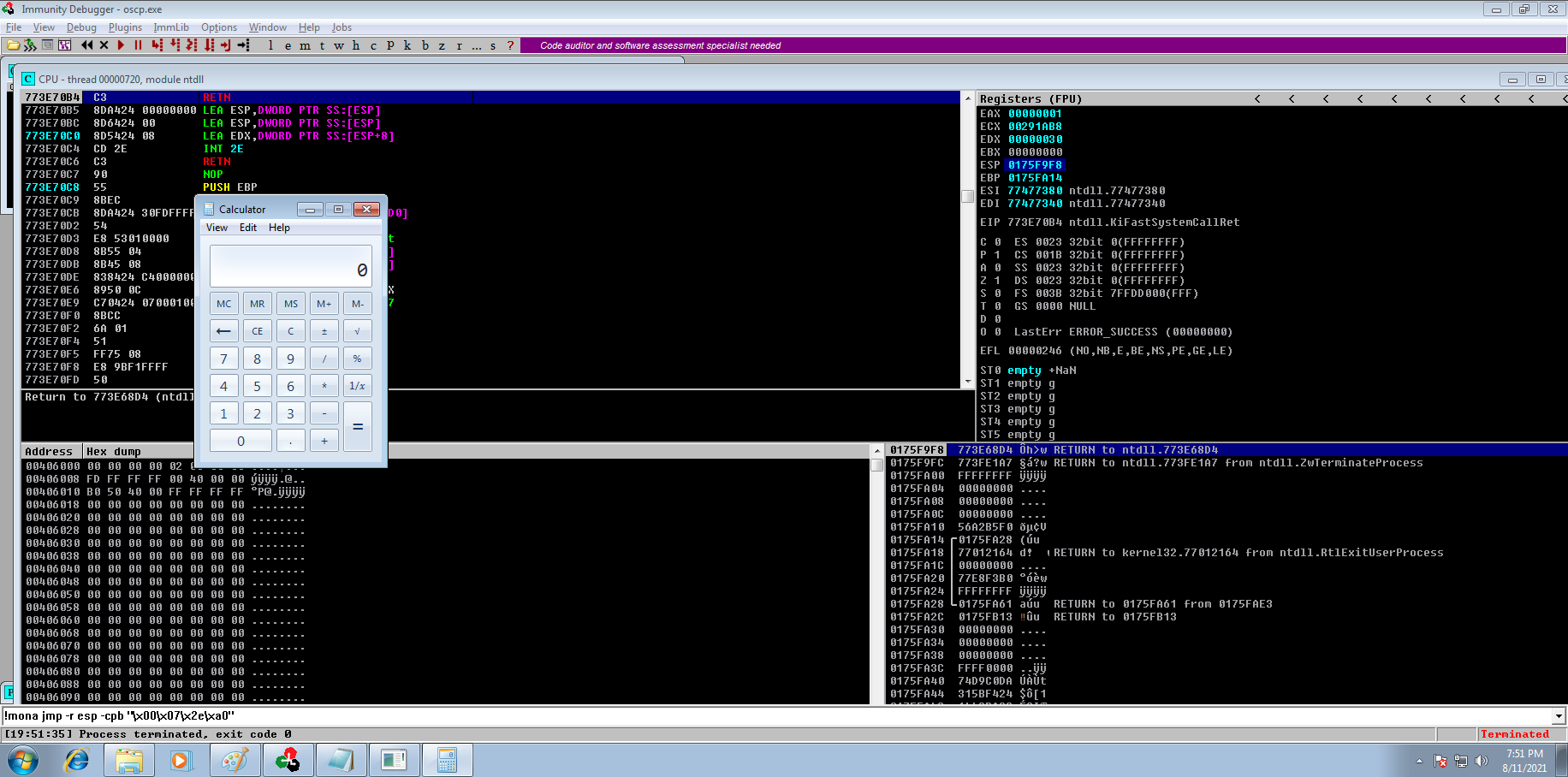Click the Windows Start button
The height and width of the screenshot is (777, 1568).
coord(24,760)
